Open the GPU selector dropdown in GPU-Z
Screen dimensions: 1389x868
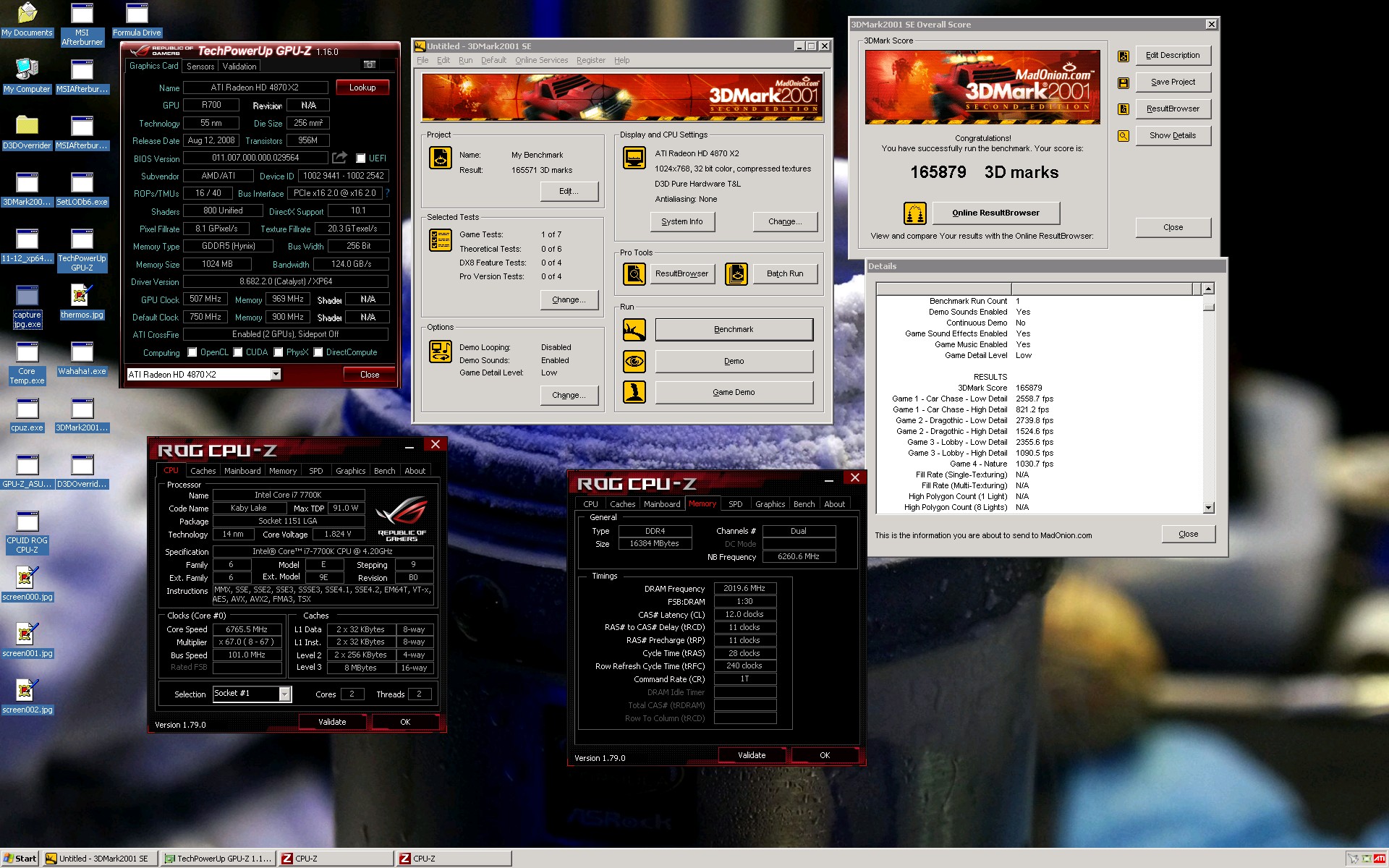pyautogui.click(x=276, y=374)
